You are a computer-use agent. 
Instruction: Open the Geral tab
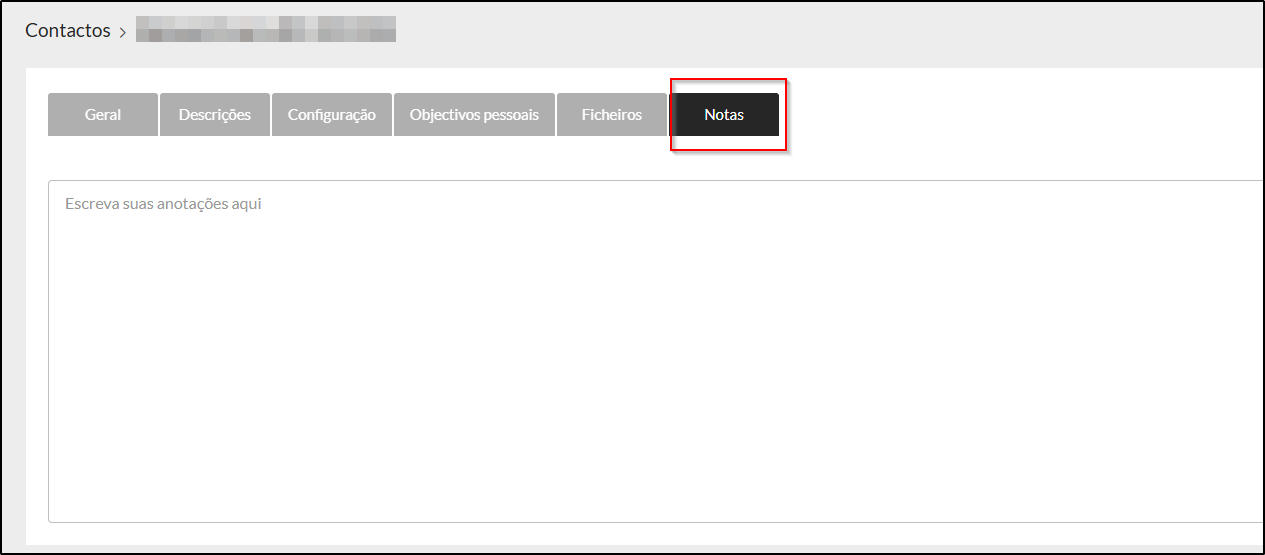click(x=103, y=115)
